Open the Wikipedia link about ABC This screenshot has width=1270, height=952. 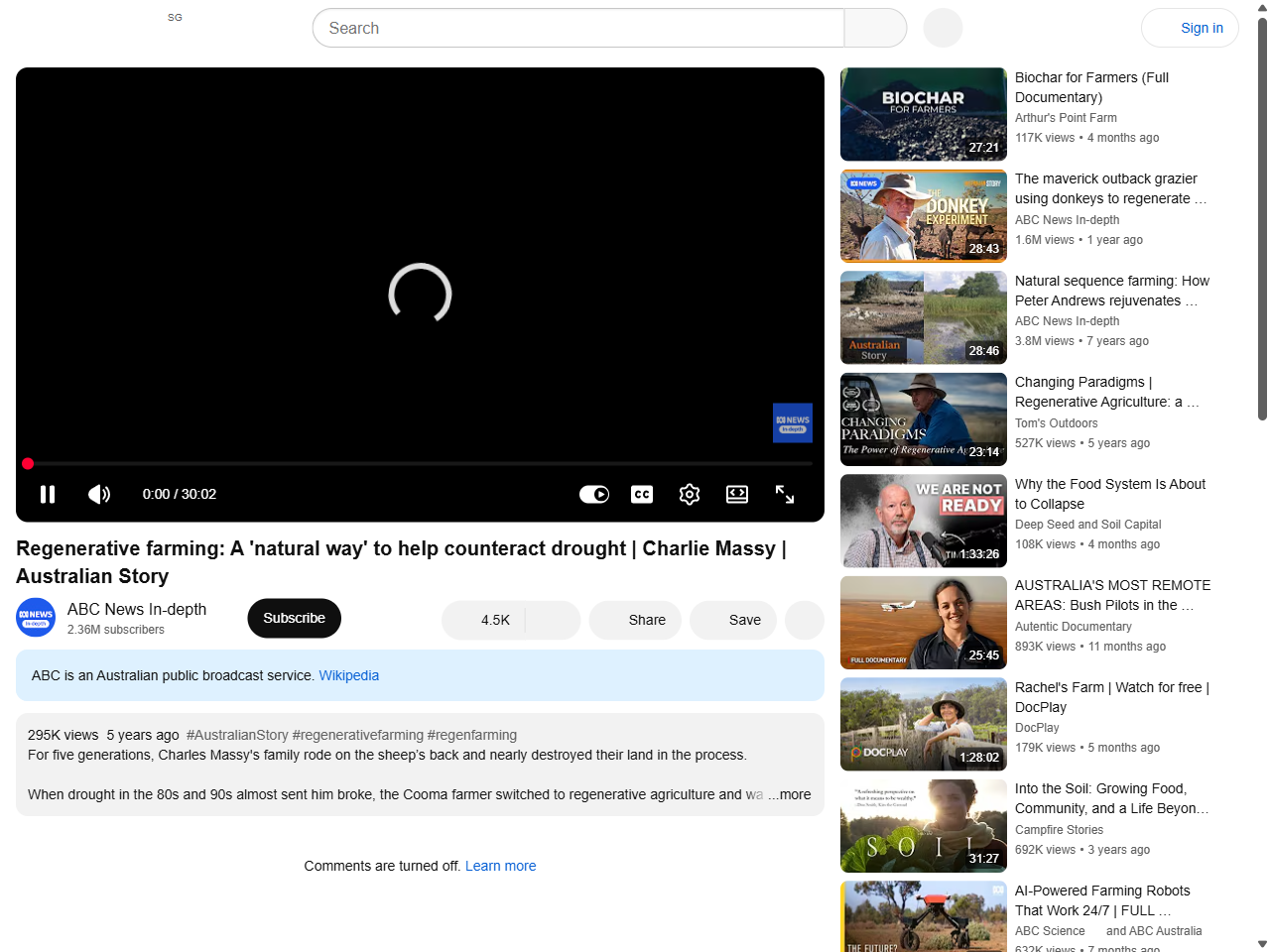349,675
